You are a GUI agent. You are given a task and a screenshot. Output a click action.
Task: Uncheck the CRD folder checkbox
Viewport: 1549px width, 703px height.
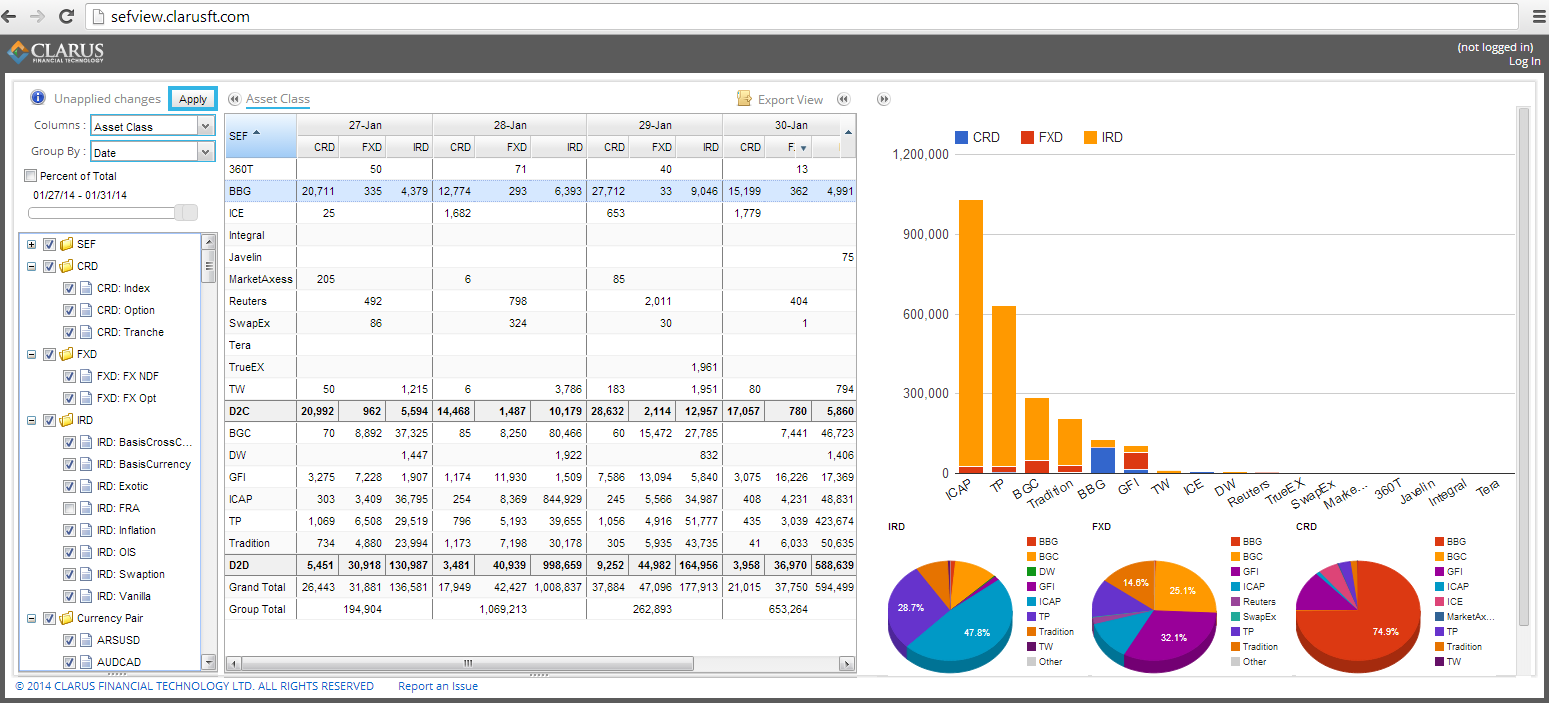pyautogui.click(x=49, y=266)
